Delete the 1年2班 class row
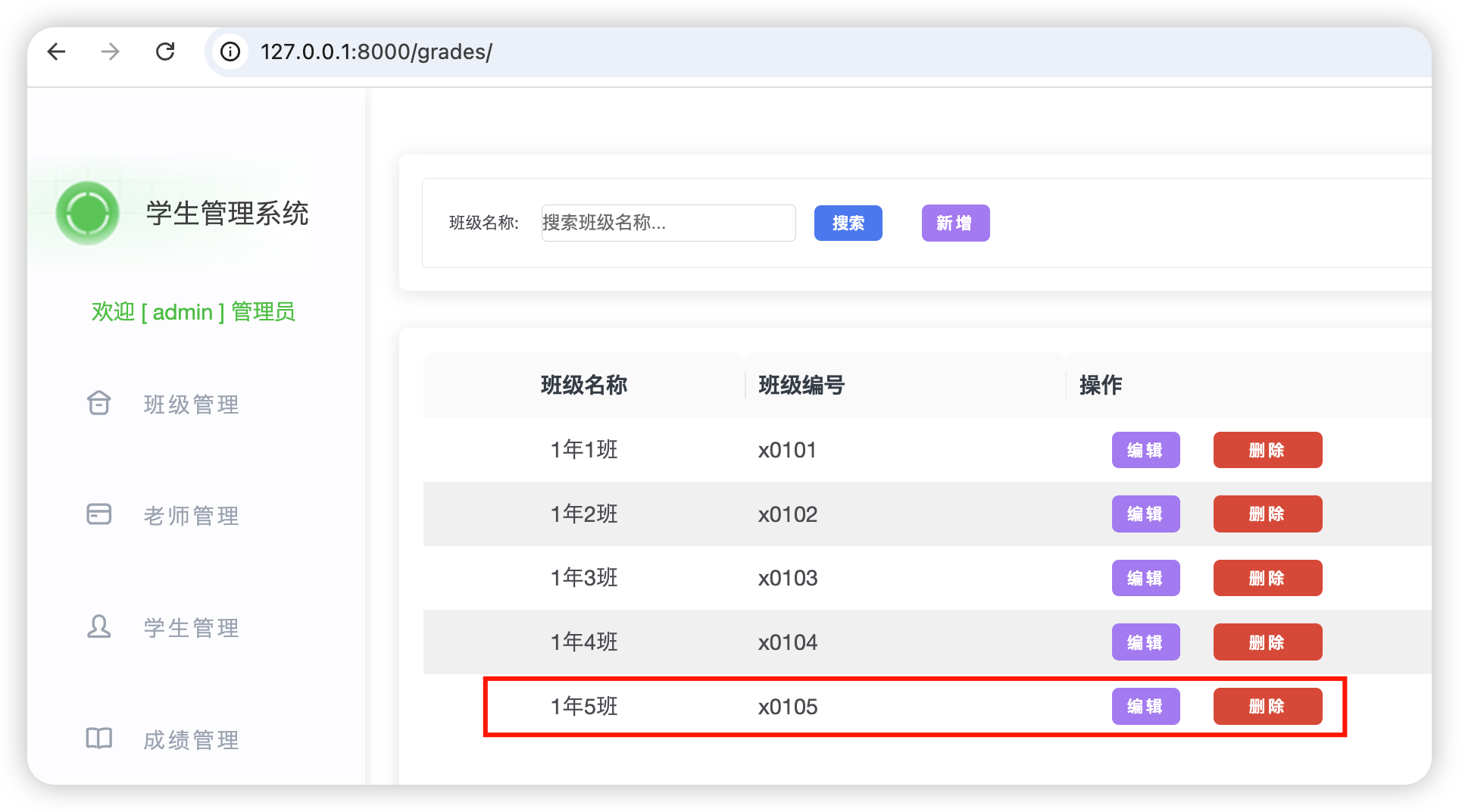The width and height of the screenshot is (1459, 812). pyautogui.click(x=1267, y=514)
